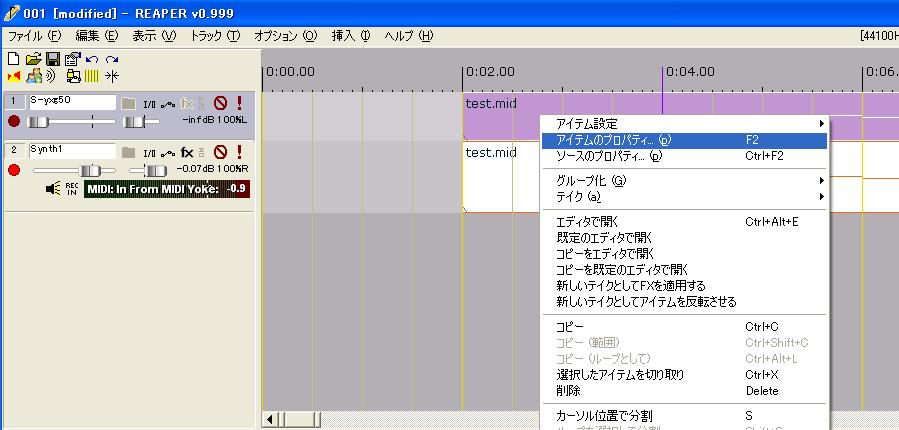Toggle the FX ON bypass on track Synth1

point(201,153)
